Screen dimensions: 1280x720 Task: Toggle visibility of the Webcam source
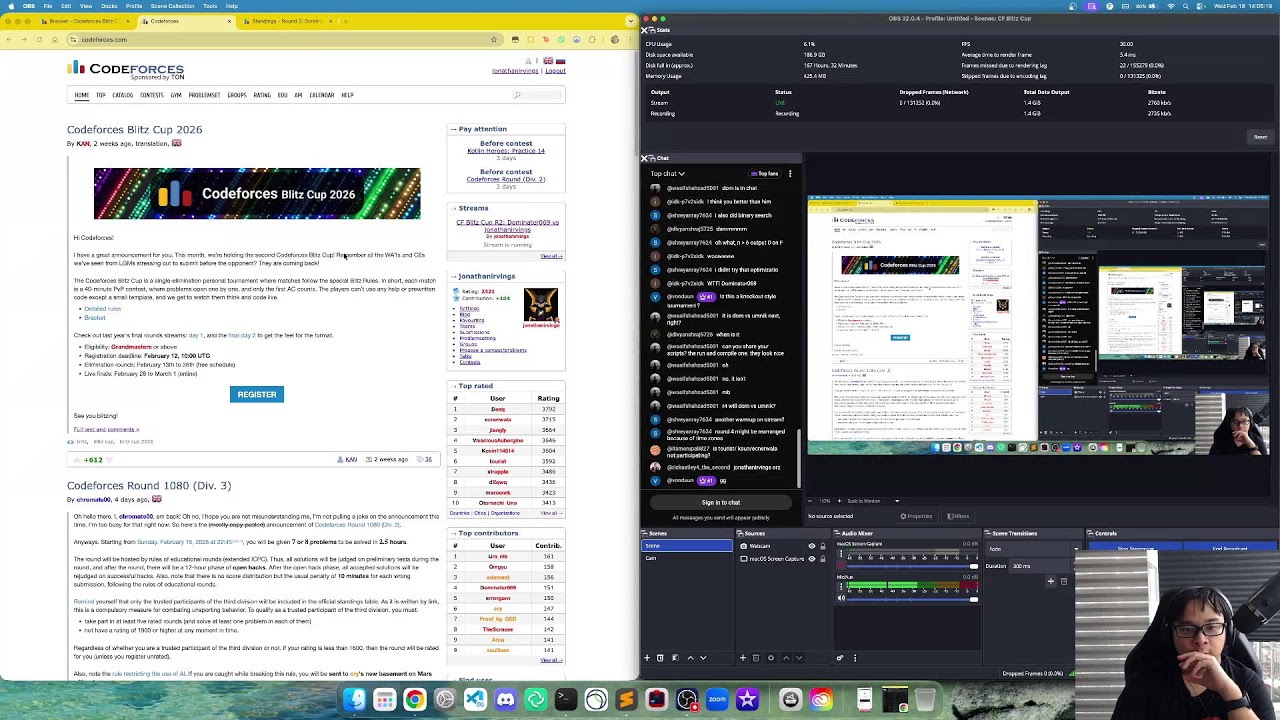pyautogui.click(x=811, y=546)
